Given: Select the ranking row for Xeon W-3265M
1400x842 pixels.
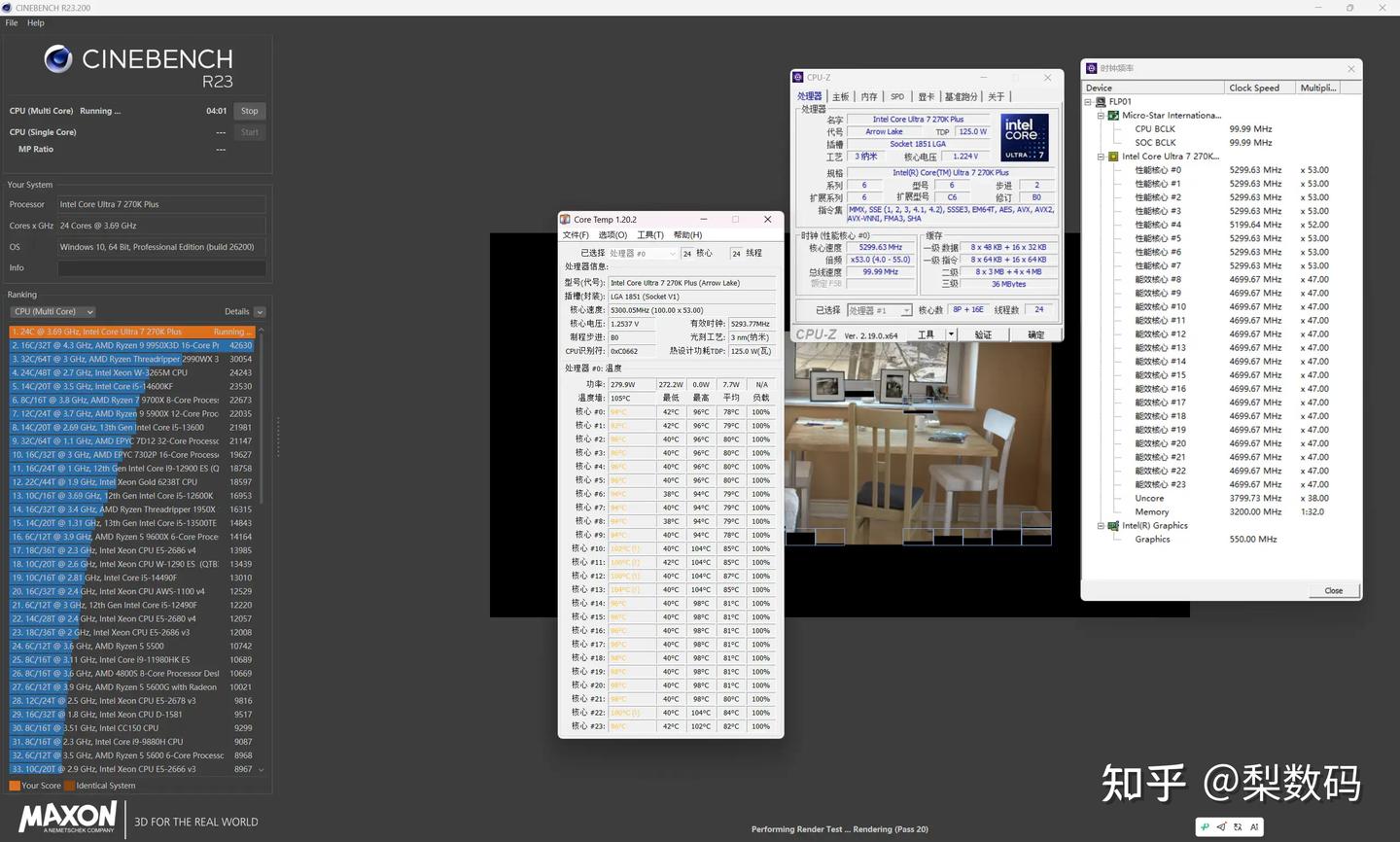Looking at the screenshot, I should pos(132,372).
